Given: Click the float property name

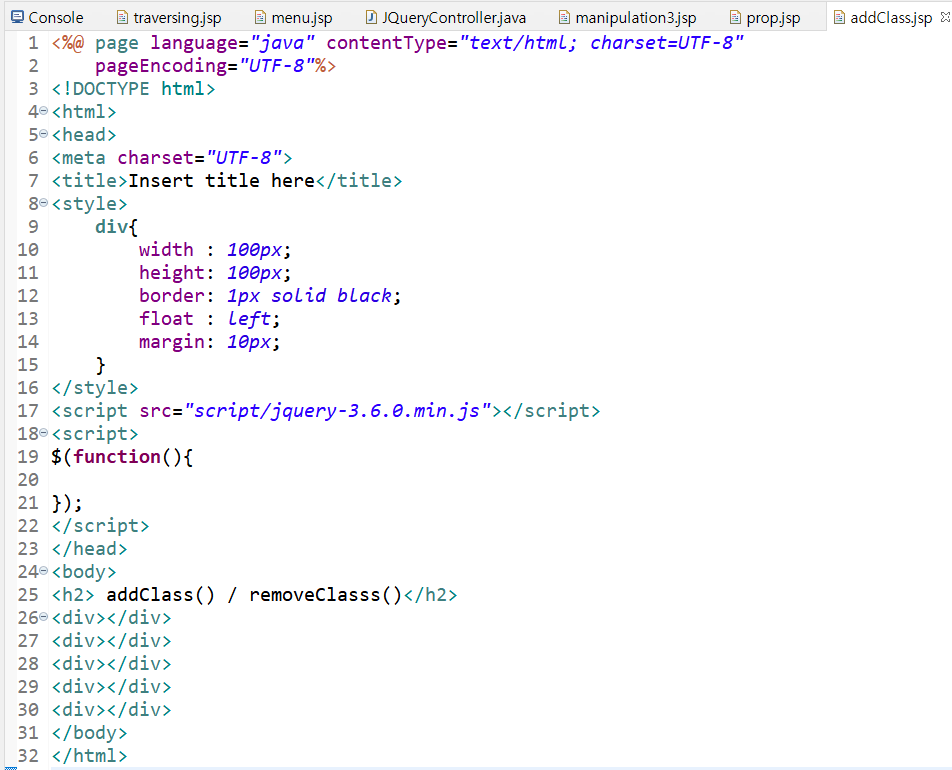Looking at the screenshot, I should (166, 318).
